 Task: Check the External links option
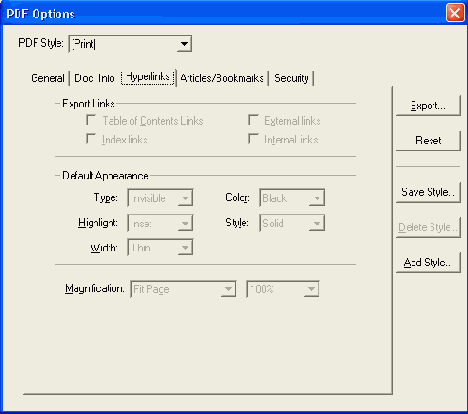253,120
